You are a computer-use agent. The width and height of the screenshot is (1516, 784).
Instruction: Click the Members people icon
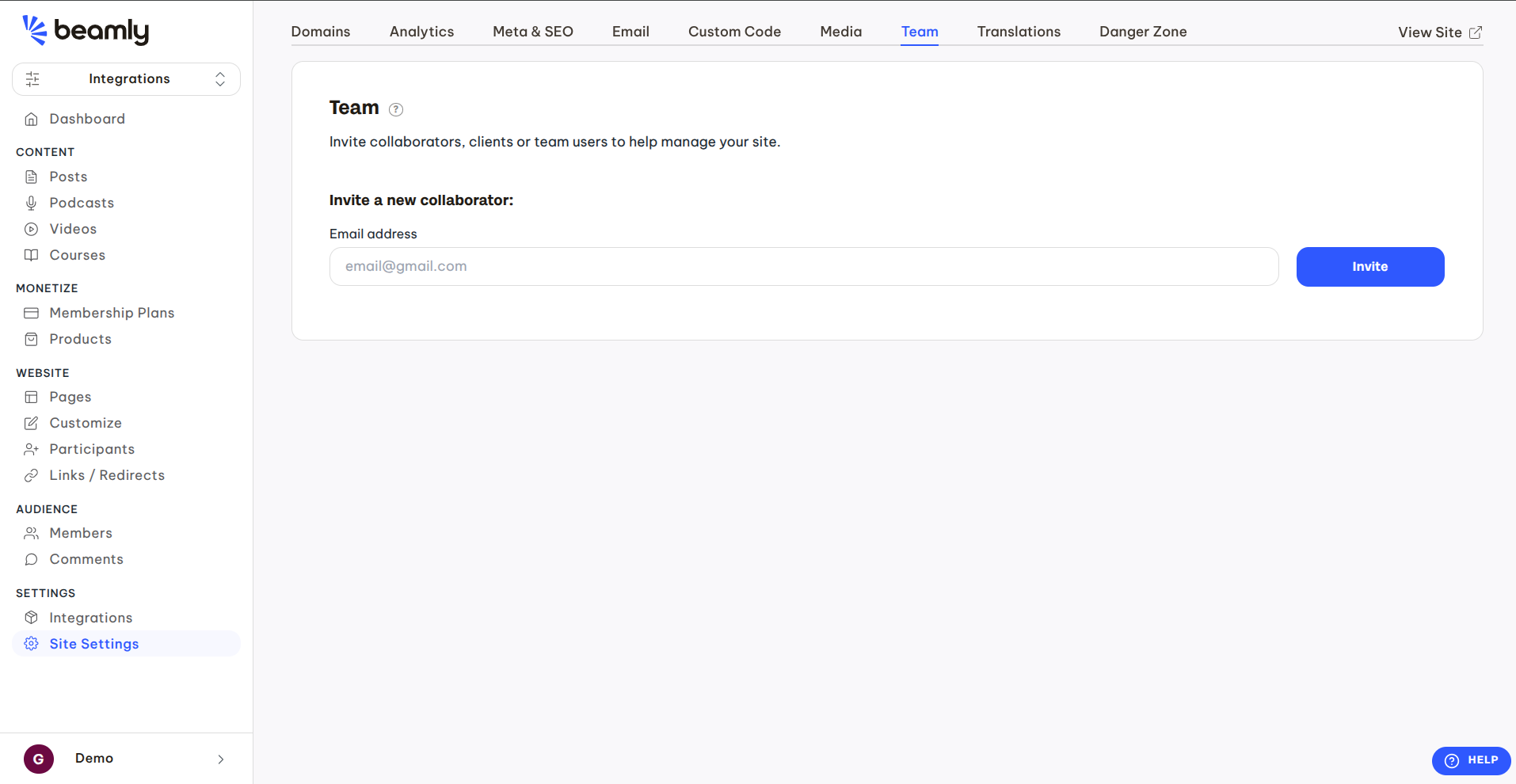(x=32, y=533)
